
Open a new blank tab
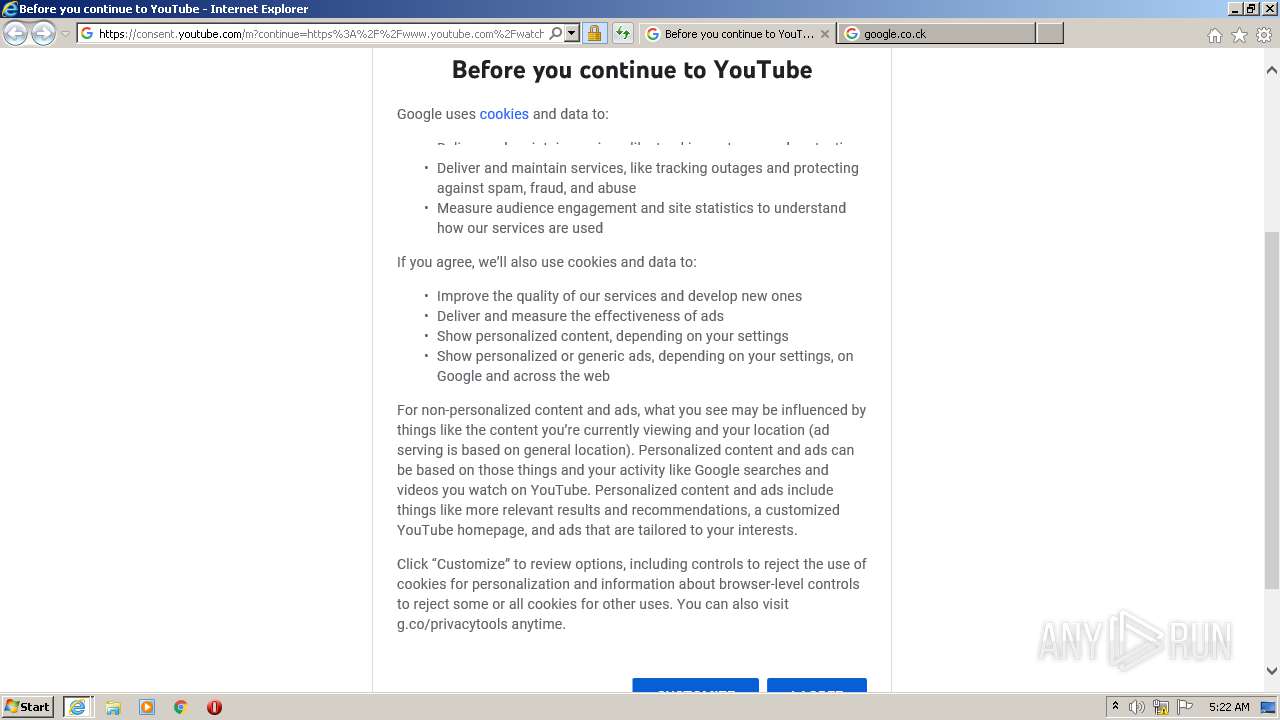pyautogui.click(x=1049, y=34)
